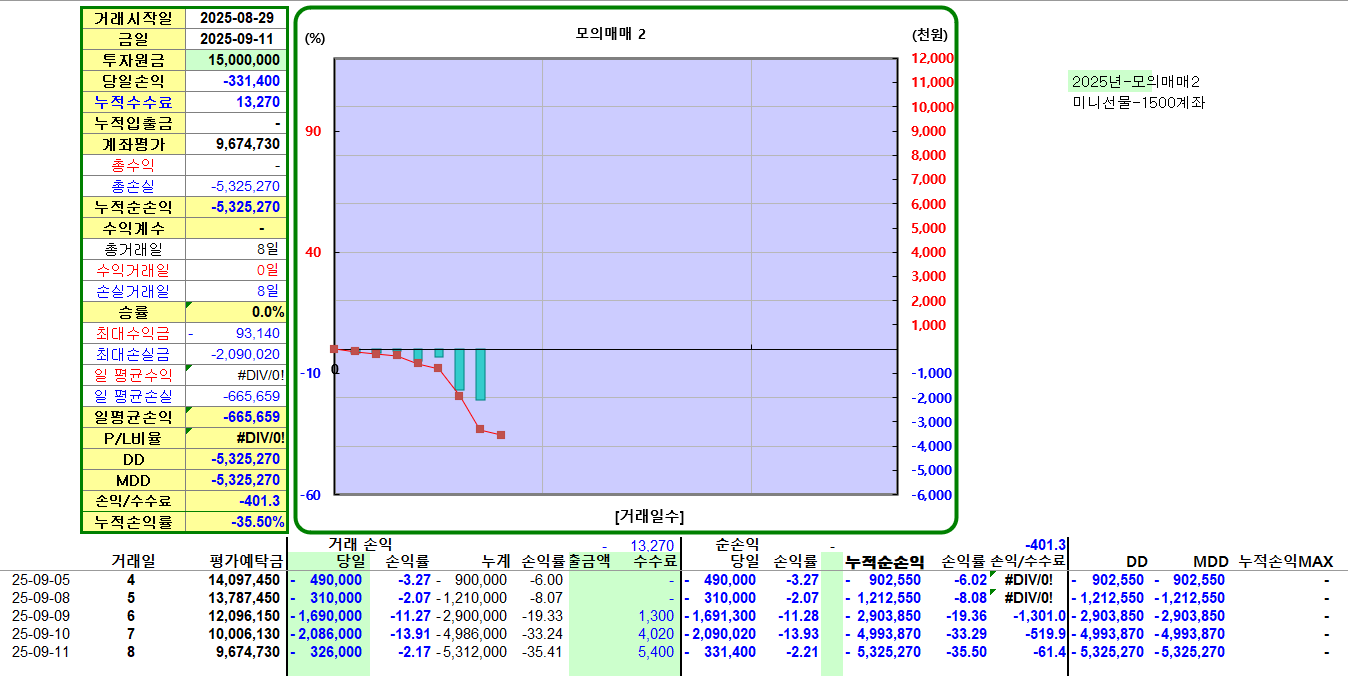
Task: Click the 누계 column header
Action: 495,562
